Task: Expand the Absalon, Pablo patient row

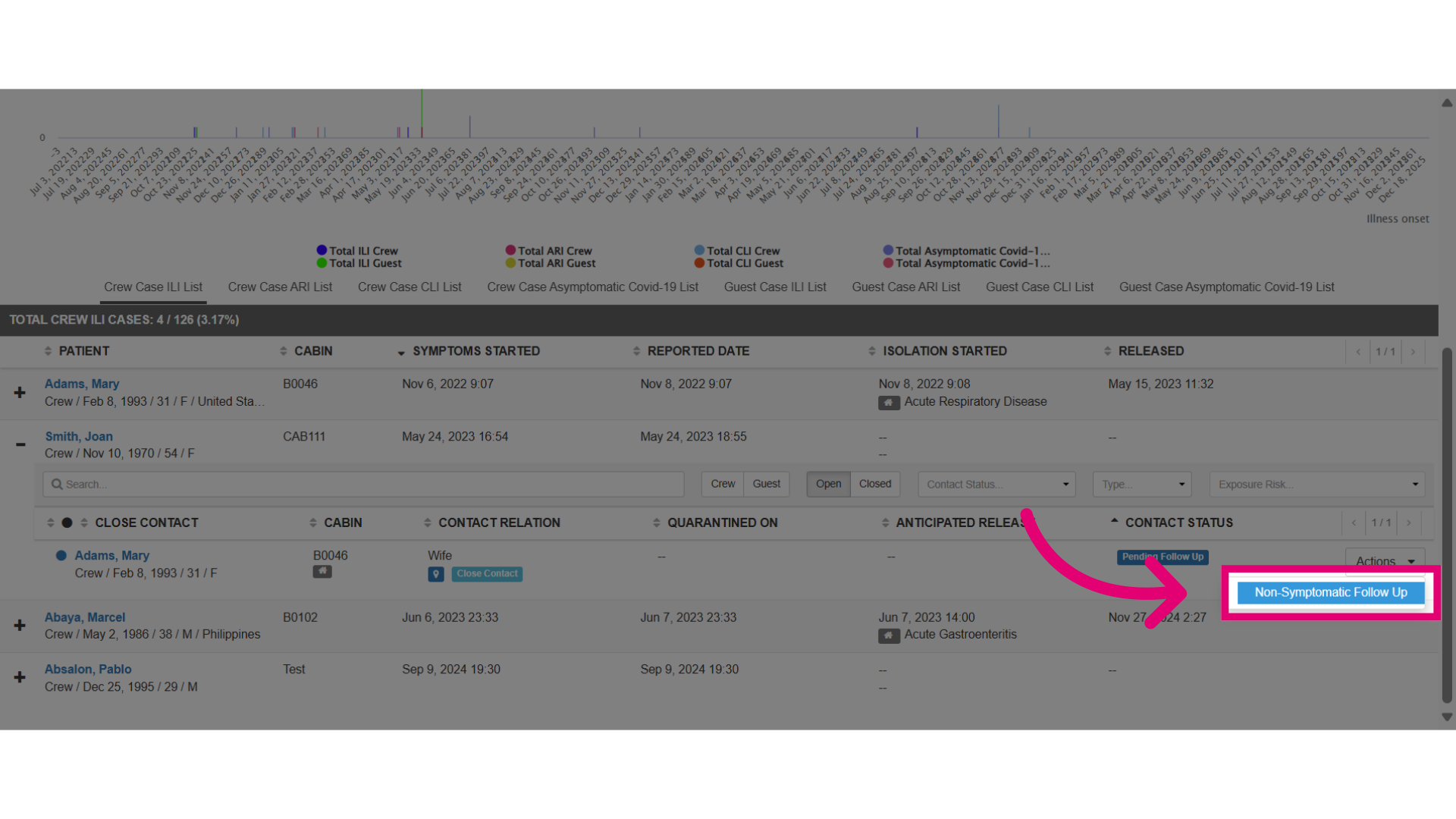Action: (20, 677)
